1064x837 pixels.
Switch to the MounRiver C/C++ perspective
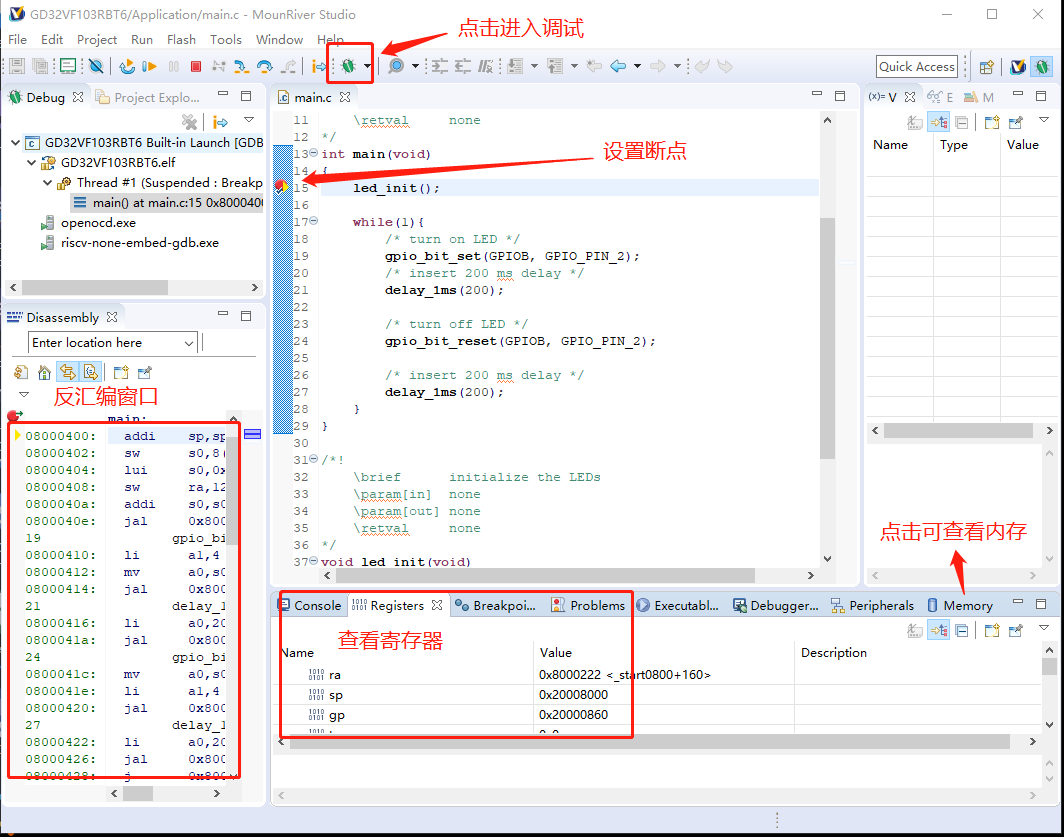(1017, 67)
